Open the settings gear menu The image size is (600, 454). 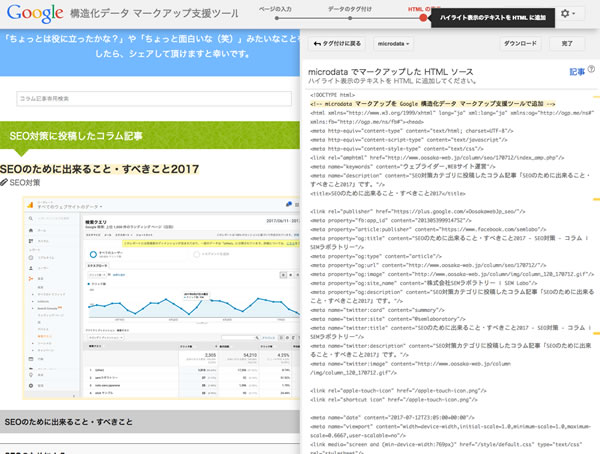568,14
